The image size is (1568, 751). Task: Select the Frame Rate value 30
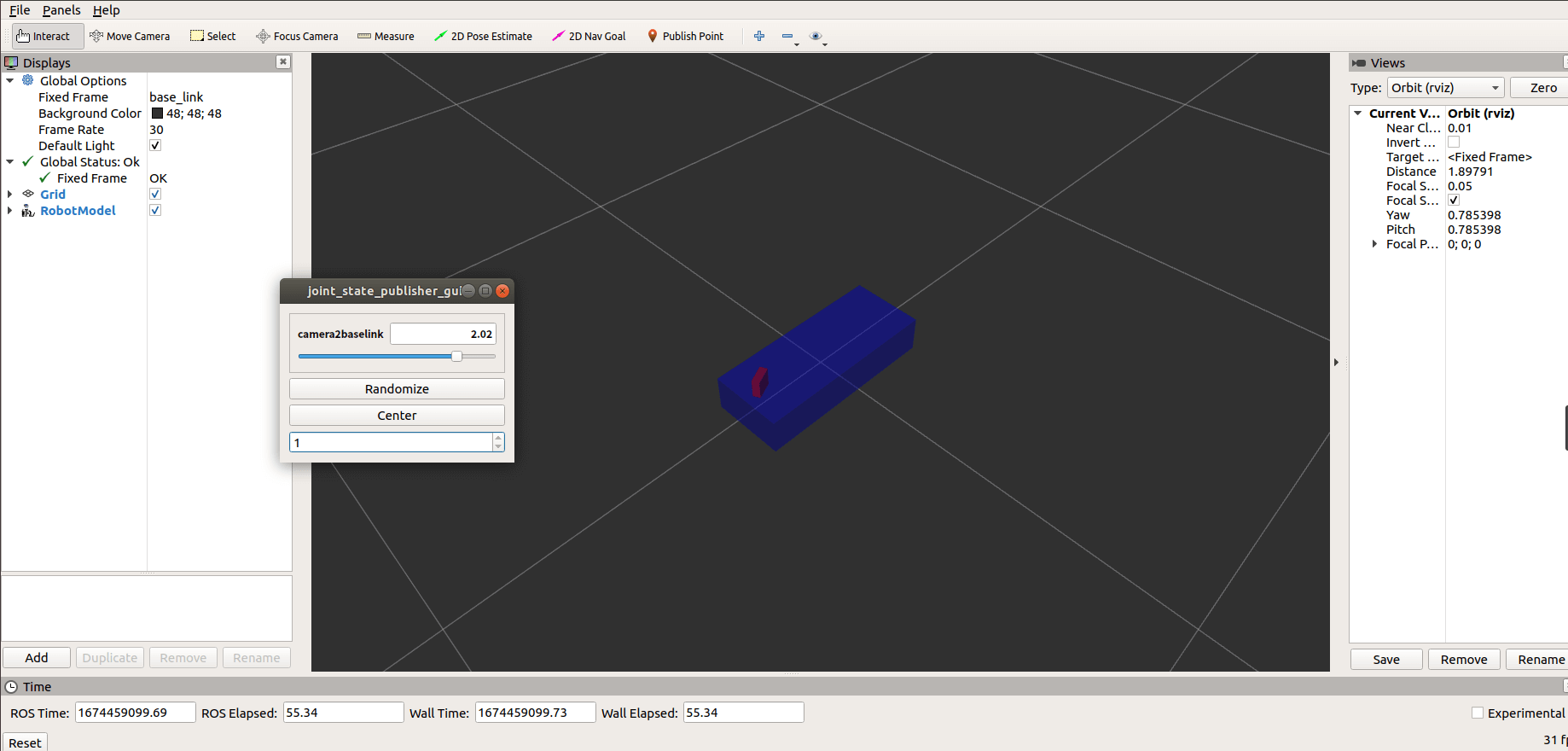(156, 129)
